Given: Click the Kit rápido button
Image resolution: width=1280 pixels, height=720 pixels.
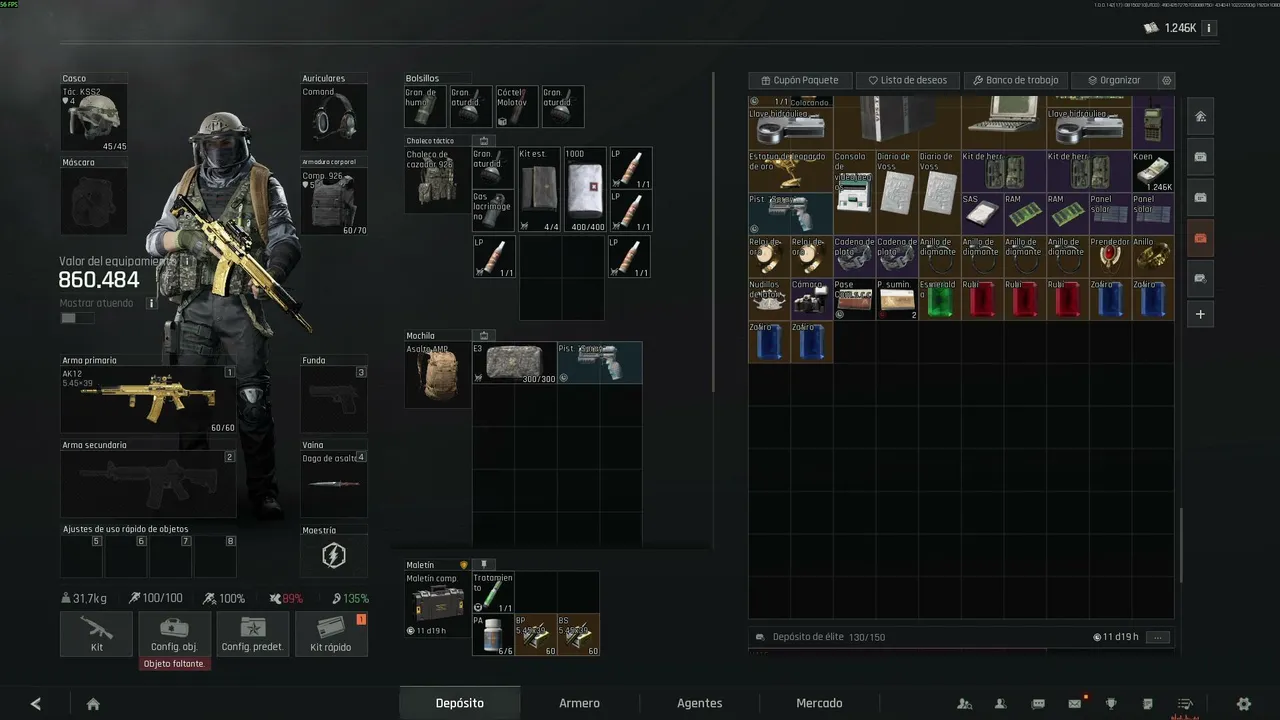Looking at the screenshot, I should coord(331,634).
